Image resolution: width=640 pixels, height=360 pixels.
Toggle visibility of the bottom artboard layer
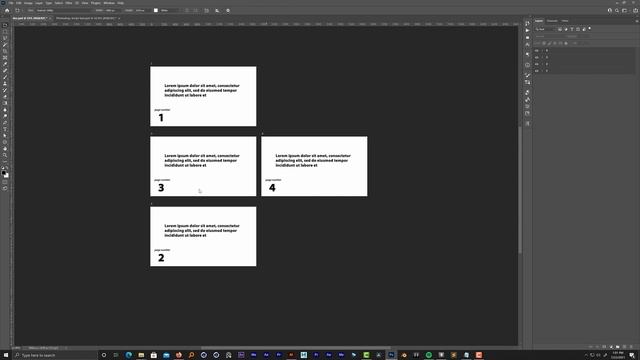tap(537, 71)
